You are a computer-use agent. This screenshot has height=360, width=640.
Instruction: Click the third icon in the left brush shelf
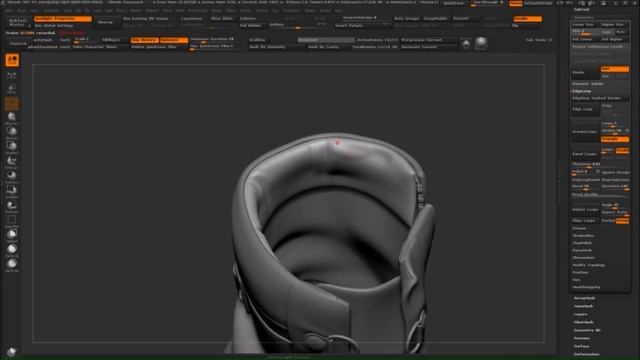(x=12, y=89)
